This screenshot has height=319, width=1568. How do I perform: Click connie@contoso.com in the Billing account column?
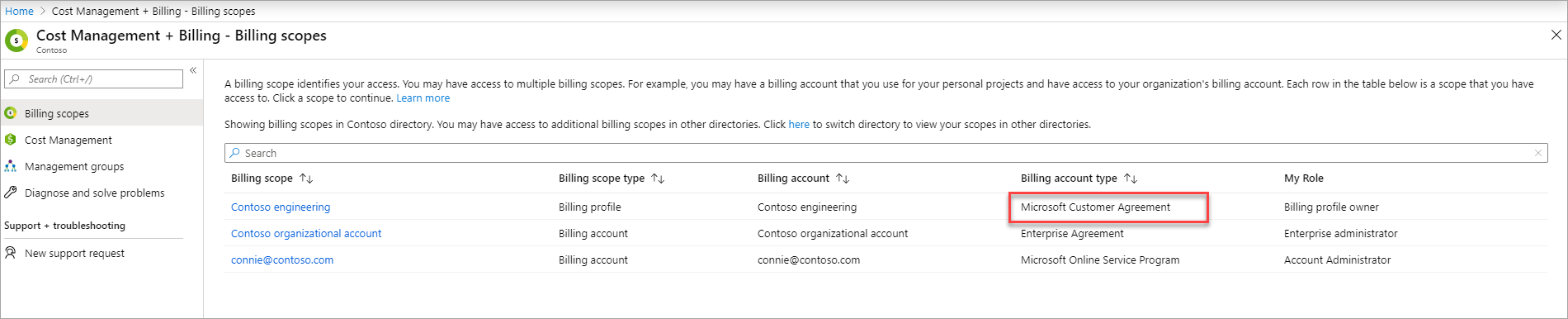(809, 259)
